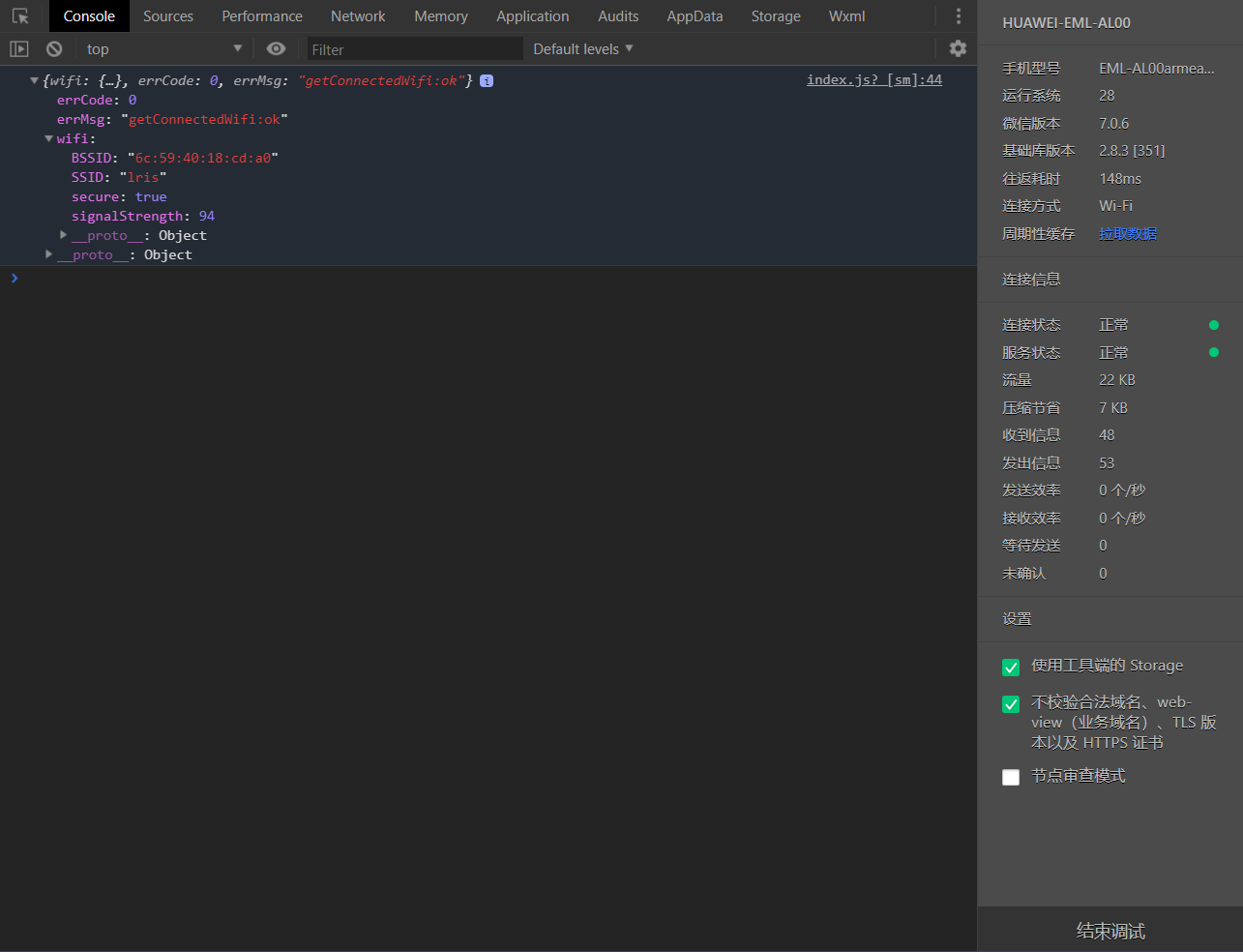Open the Wxml tab

point(847,16)
